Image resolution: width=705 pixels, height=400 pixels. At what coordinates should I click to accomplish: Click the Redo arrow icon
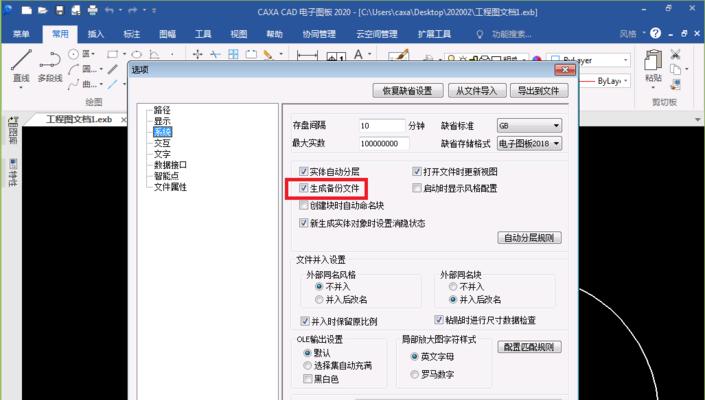(132, 10)
